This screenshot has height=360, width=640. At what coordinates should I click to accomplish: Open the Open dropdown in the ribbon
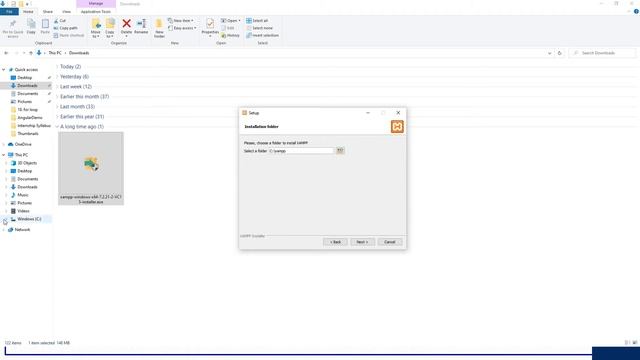click(231, 20)
